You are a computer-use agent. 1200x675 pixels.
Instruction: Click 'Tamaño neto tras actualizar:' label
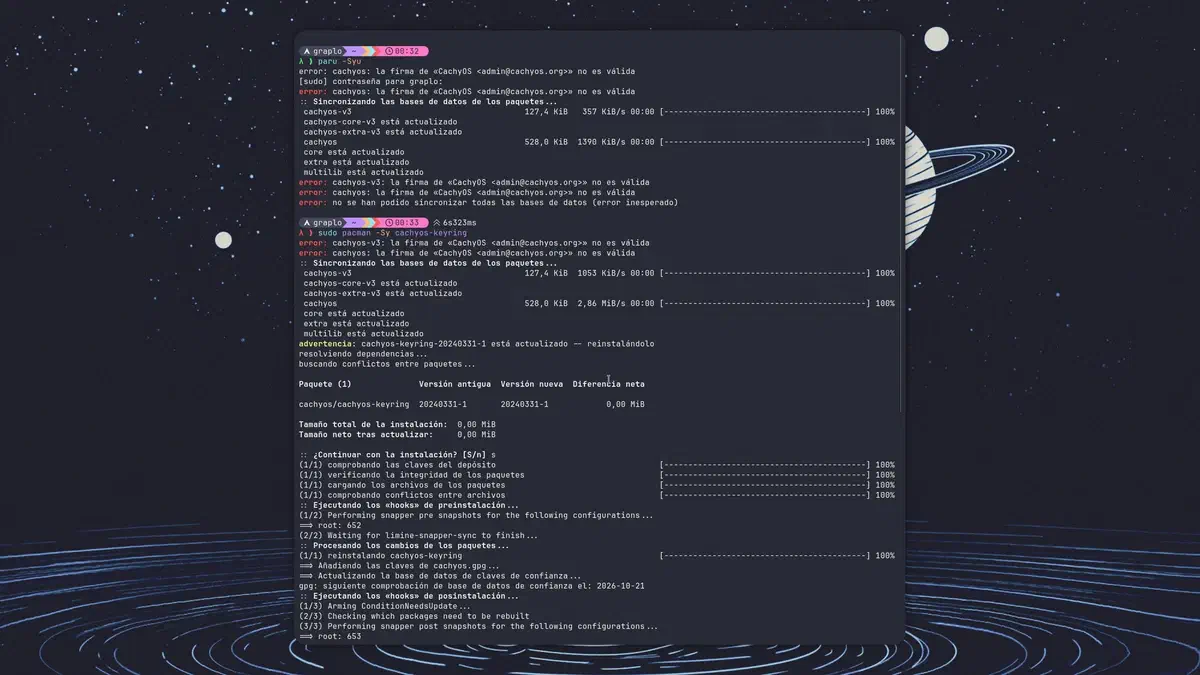pyautogui.click(x=366, y=434)
